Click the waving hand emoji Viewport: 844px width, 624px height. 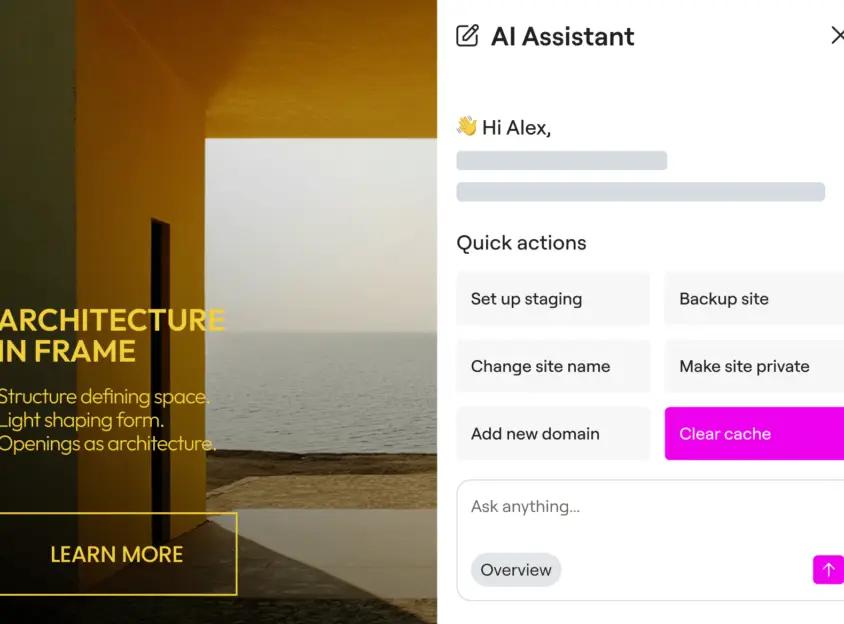466,127
